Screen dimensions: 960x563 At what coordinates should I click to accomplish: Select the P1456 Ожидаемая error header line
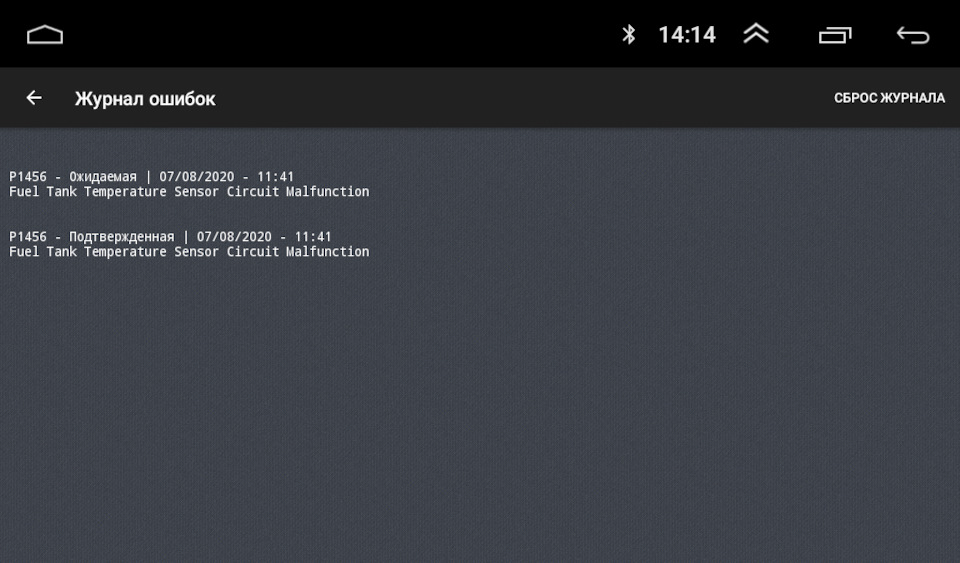[x=152, y=177]
